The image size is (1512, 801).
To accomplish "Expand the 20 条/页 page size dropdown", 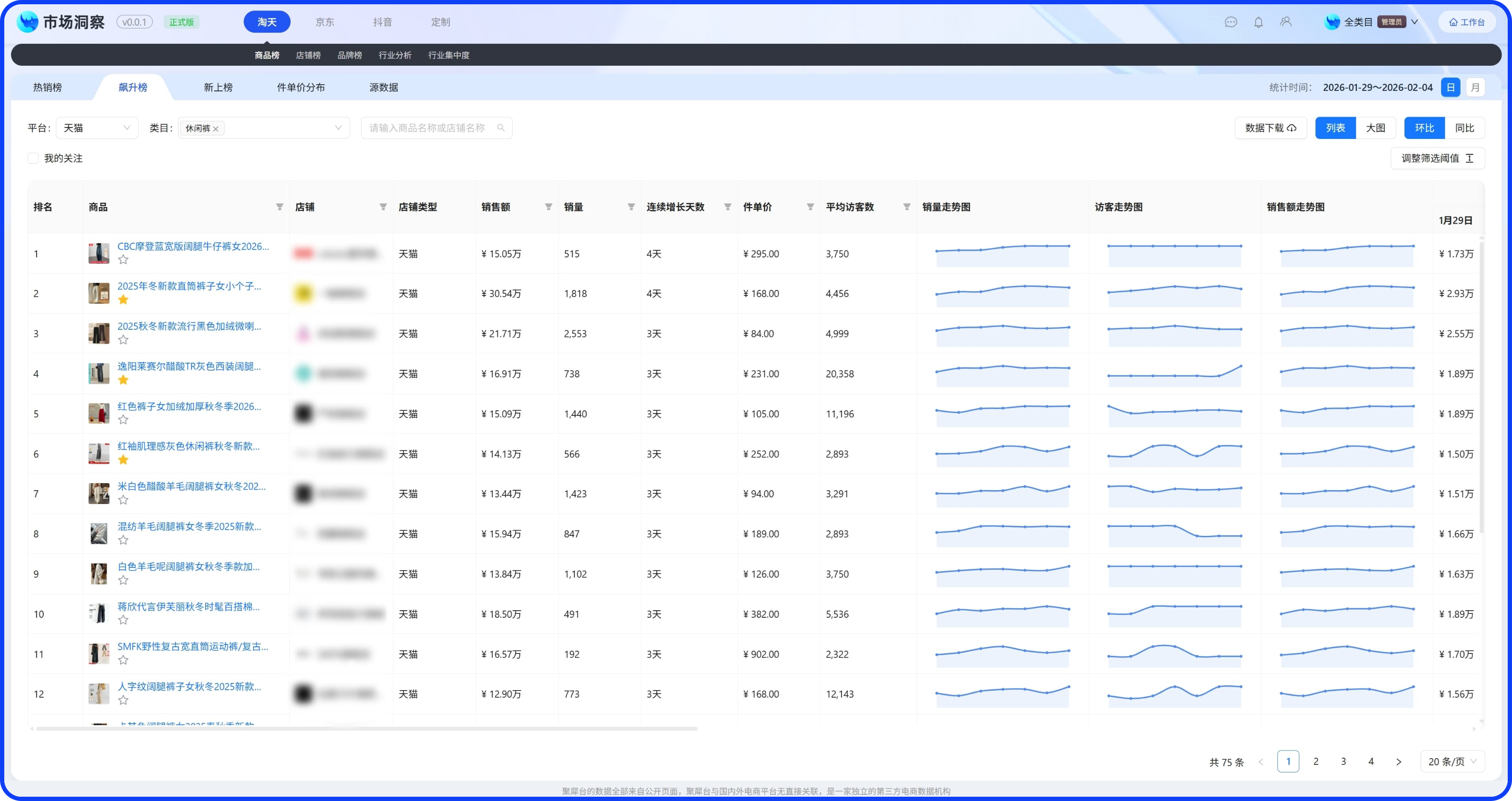I will [1453, 761].
